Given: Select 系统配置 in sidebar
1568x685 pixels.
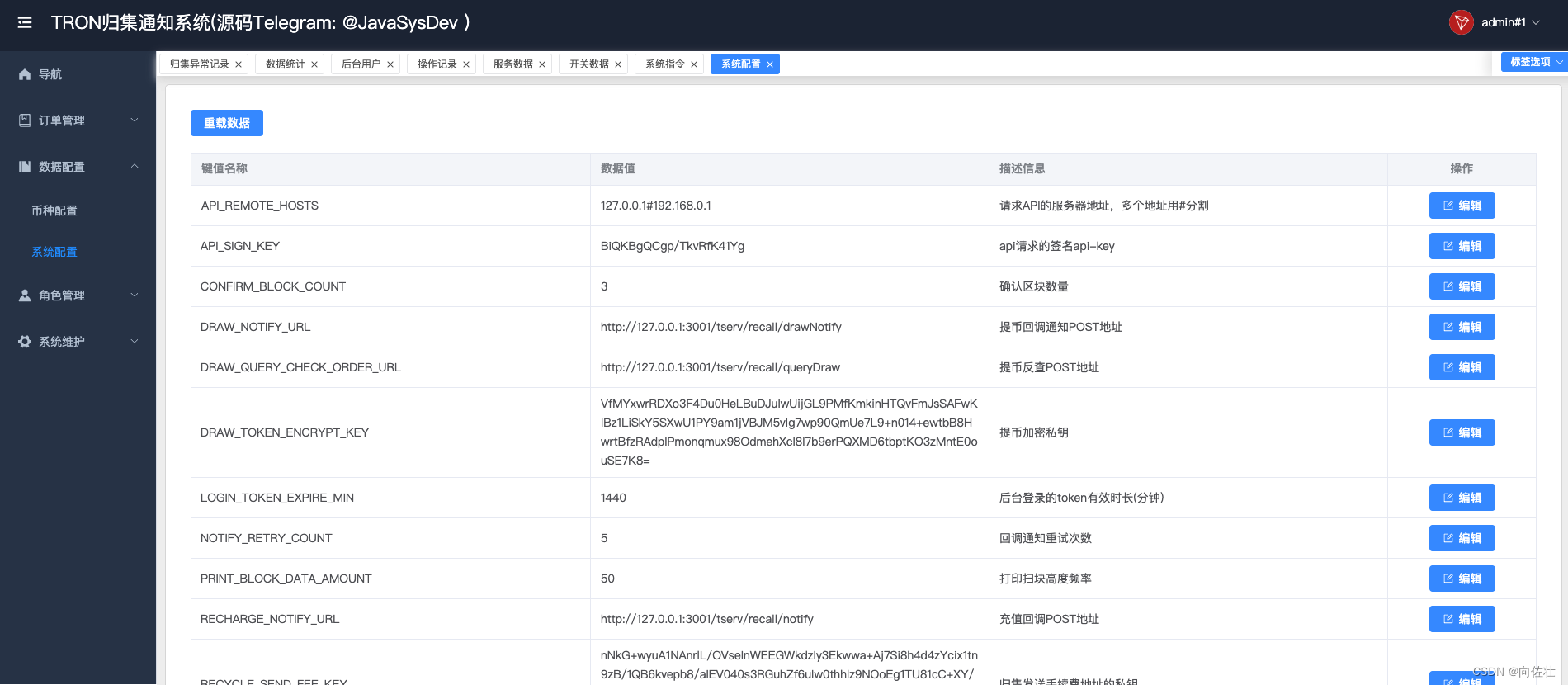Looking at the screenshot, I should tap(54, 252).
